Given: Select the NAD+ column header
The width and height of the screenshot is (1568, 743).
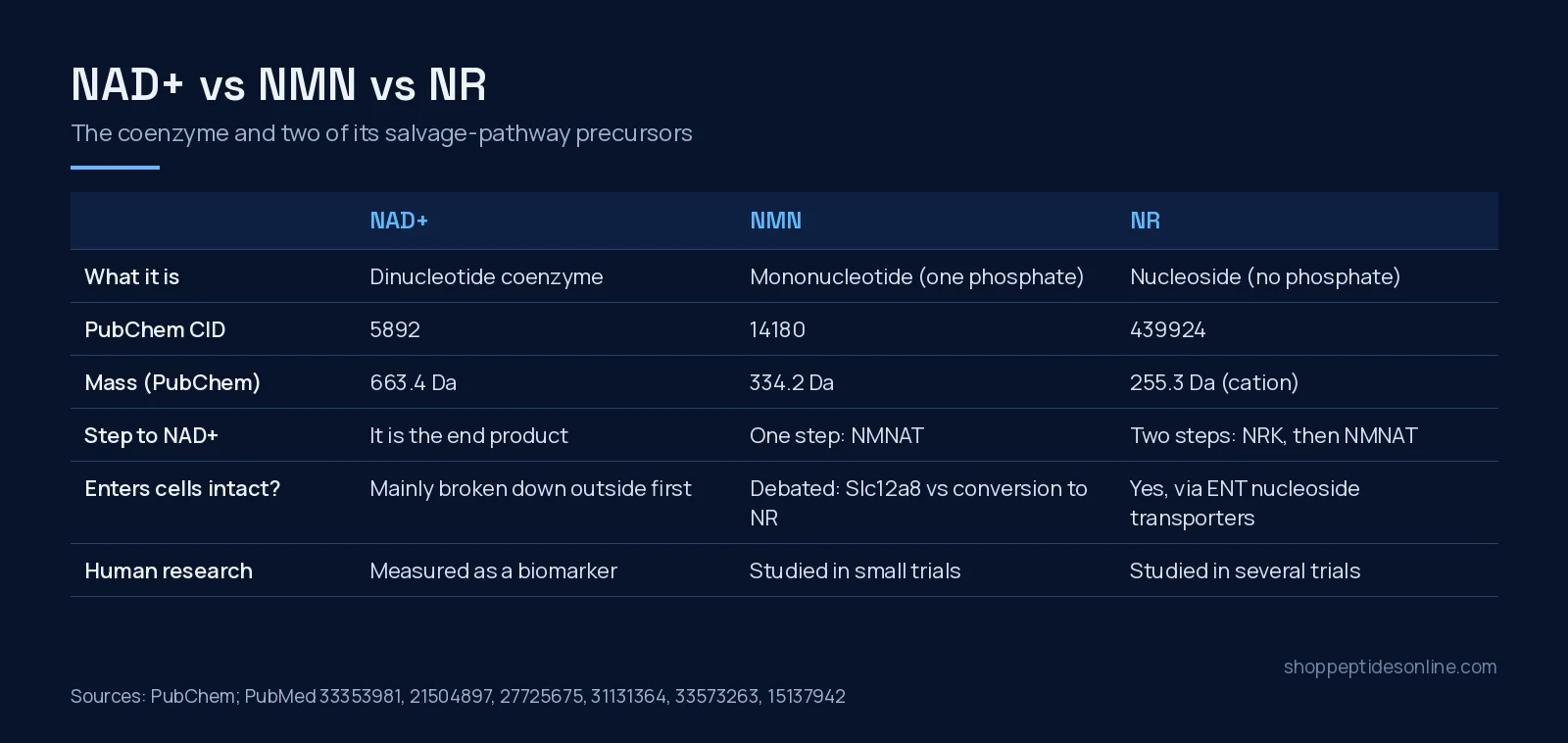Looking at the screenshot, I should (x=399, y=221).
